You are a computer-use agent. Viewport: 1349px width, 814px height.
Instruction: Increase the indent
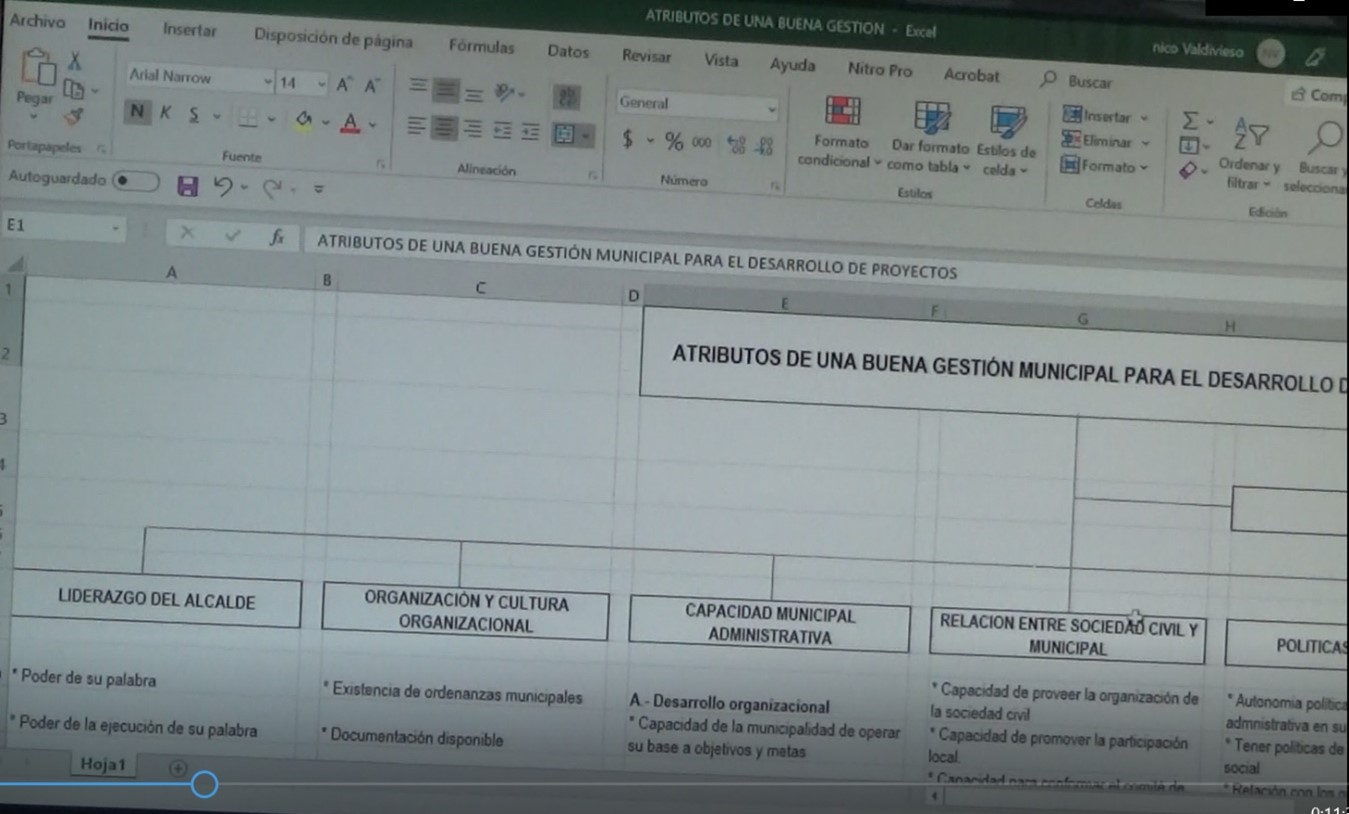coord(530,132)
